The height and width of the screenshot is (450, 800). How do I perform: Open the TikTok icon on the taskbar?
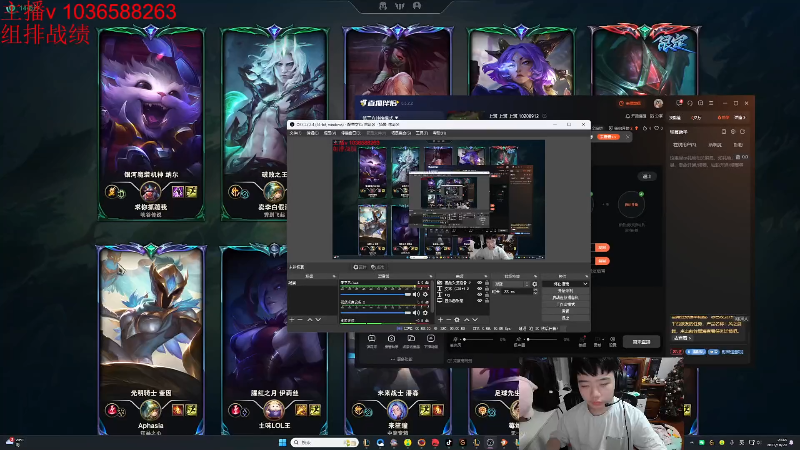click(x=448, y=442)
